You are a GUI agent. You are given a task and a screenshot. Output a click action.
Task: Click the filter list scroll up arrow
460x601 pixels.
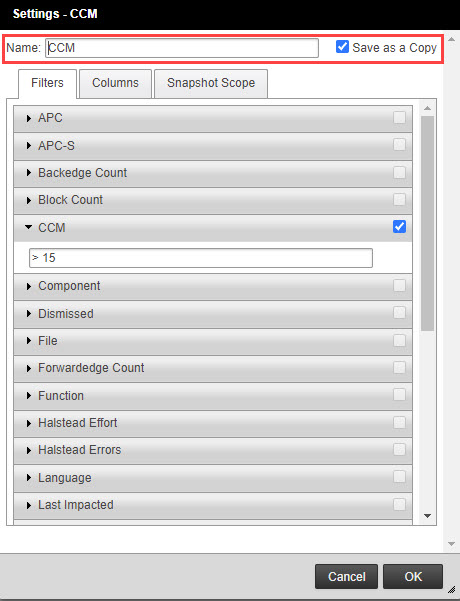pos(427,108)
